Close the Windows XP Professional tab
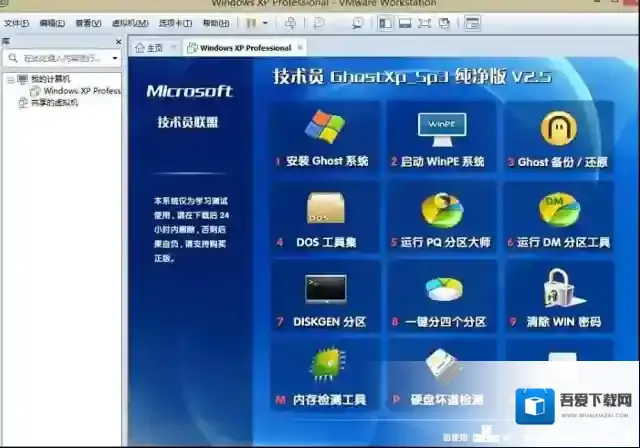 [300, 48]
